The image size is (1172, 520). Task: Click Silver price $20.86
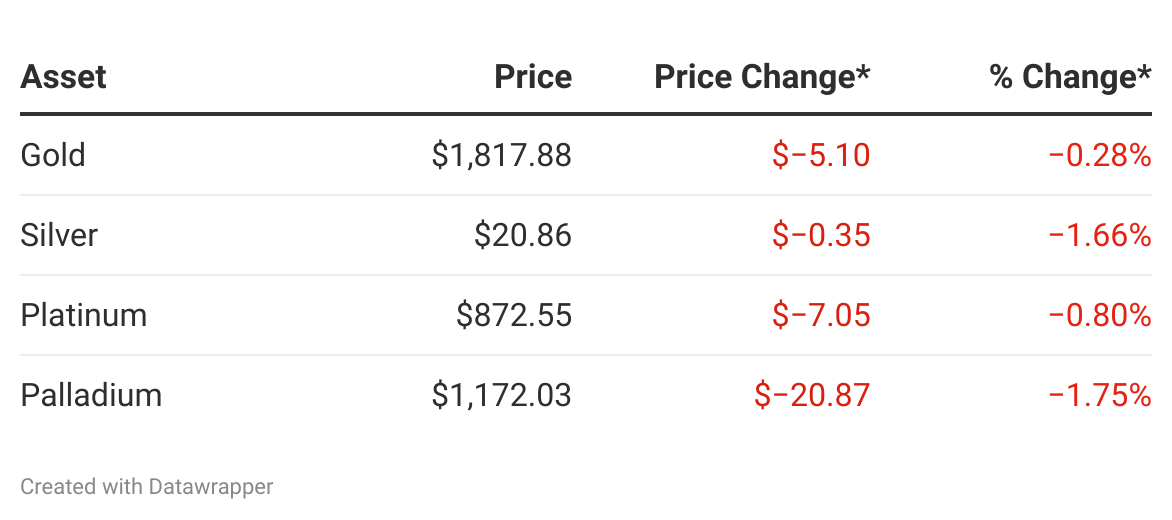(x=522, y=235)
